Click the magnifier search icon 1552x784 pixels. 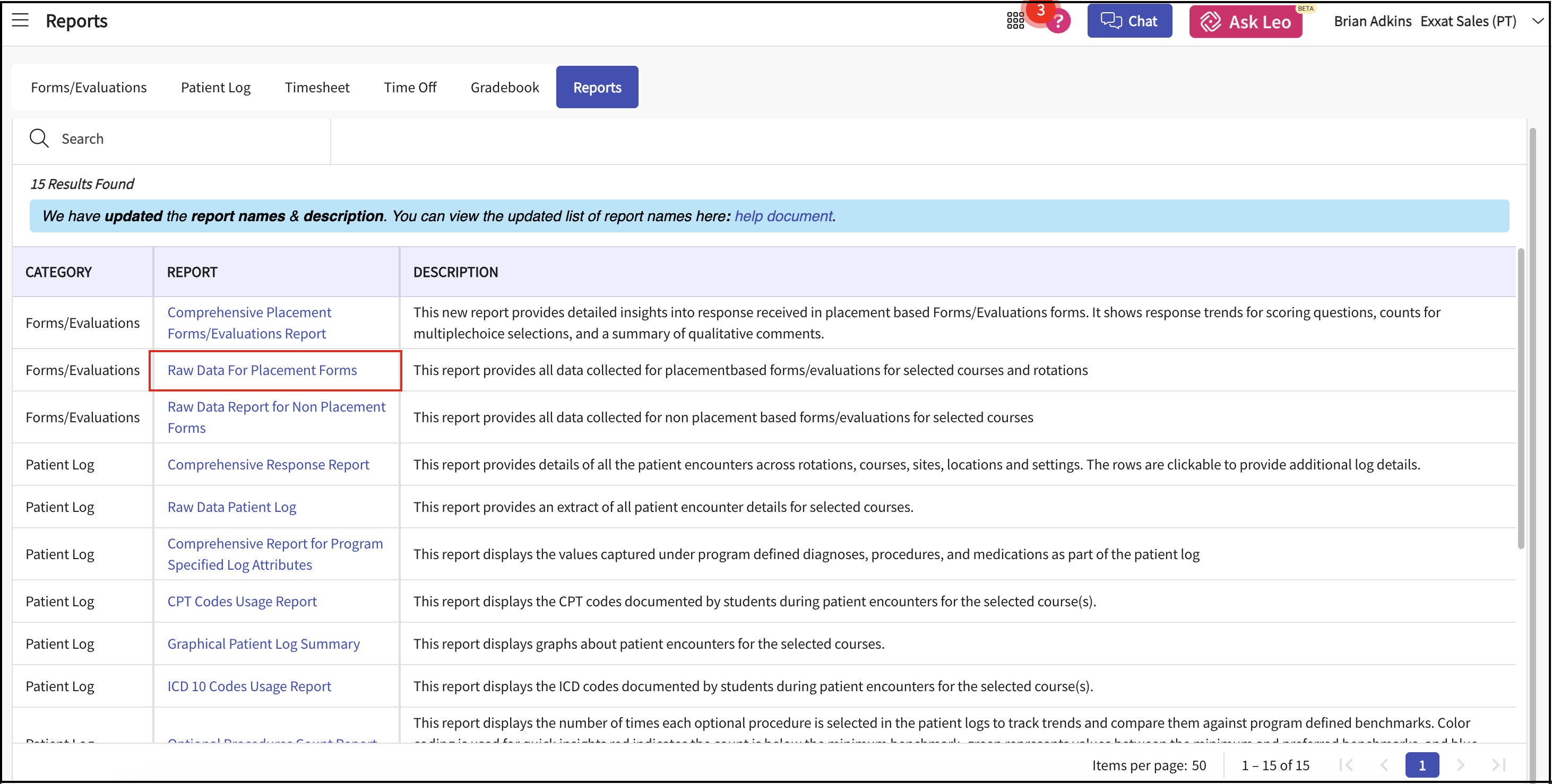tap(39, 138)
